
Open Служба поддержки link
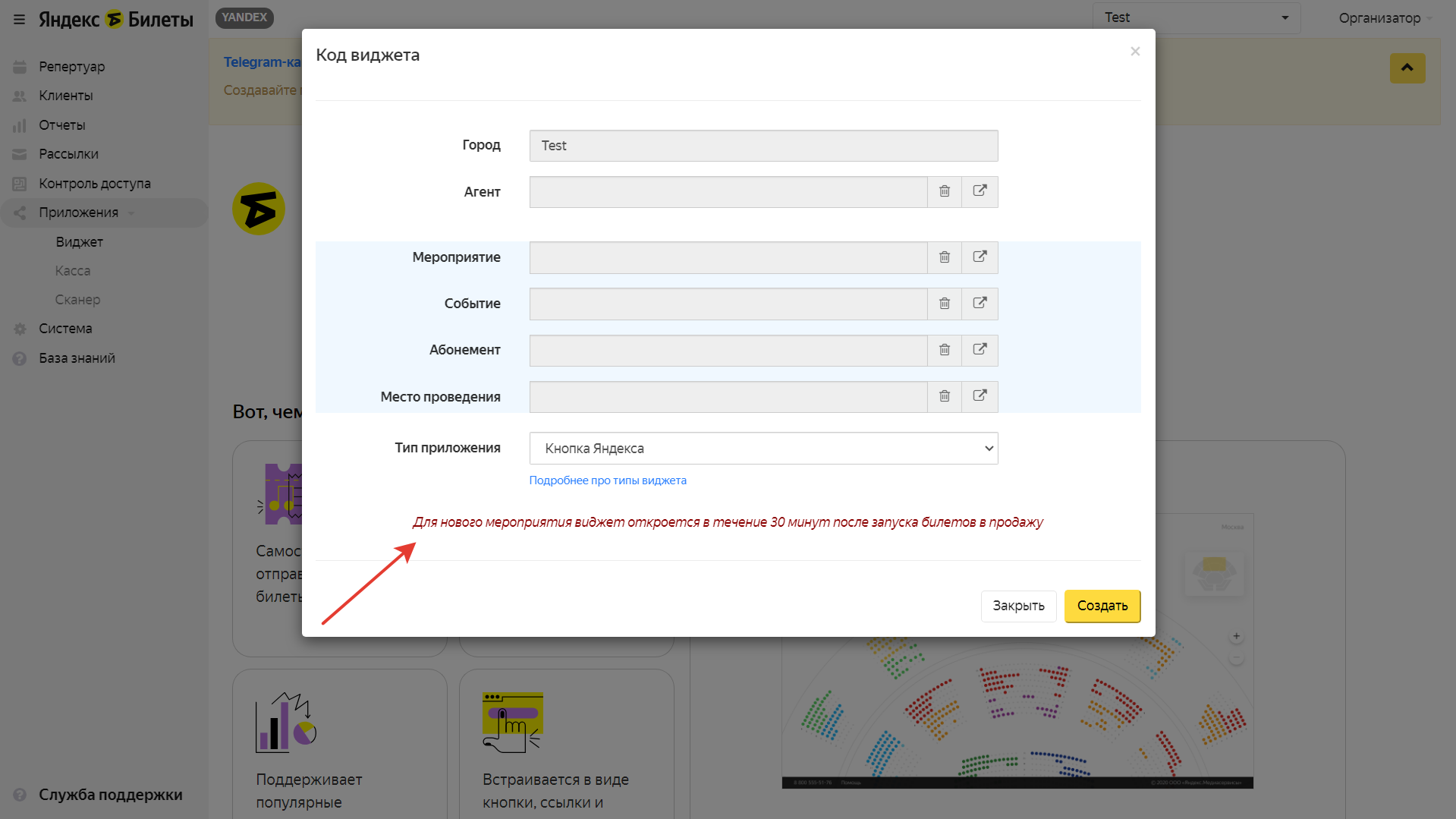tap(111, 795)
